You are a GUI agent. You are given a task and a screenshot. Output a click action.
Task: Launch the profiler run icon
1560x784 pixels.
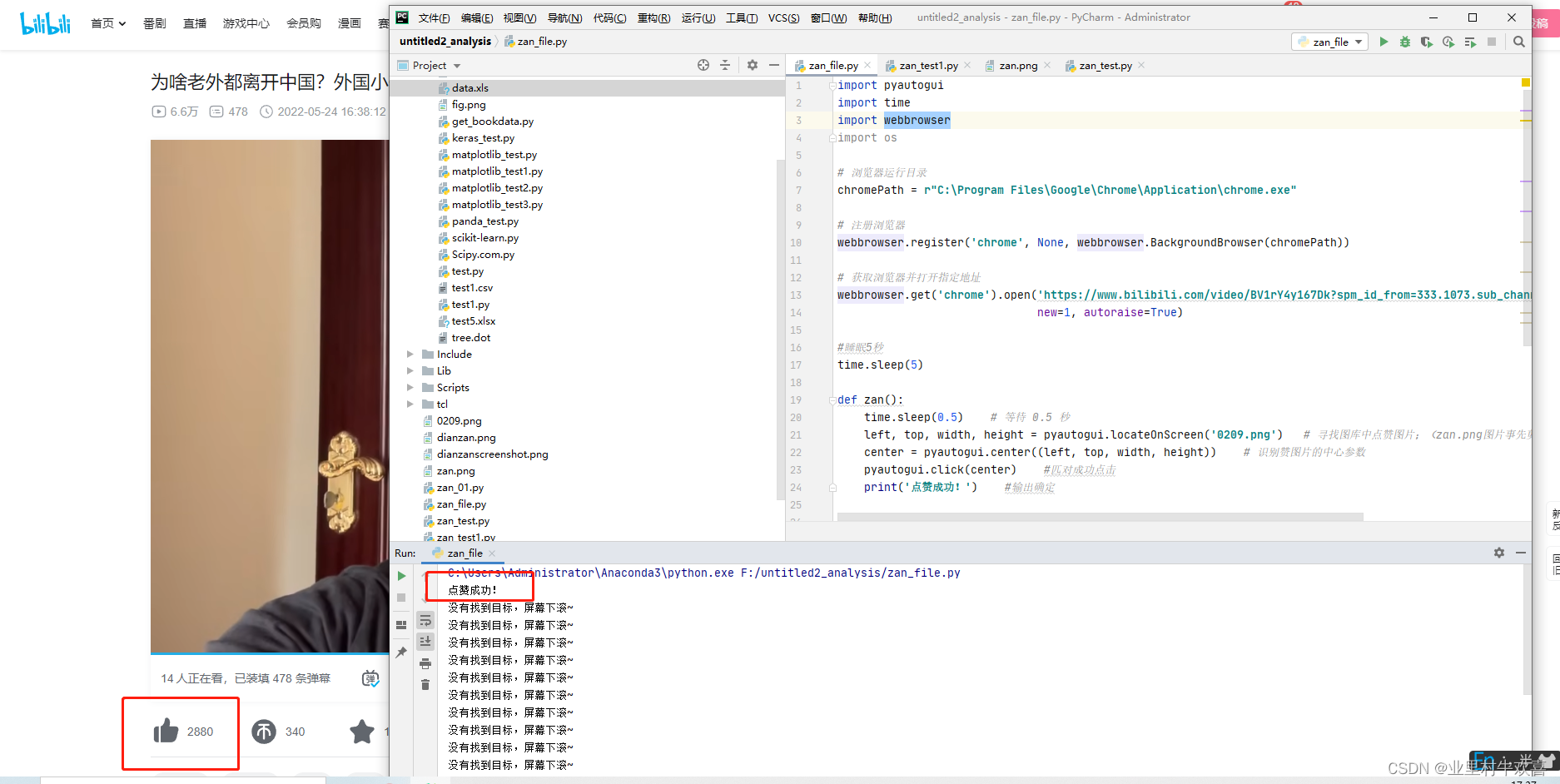1448,42
